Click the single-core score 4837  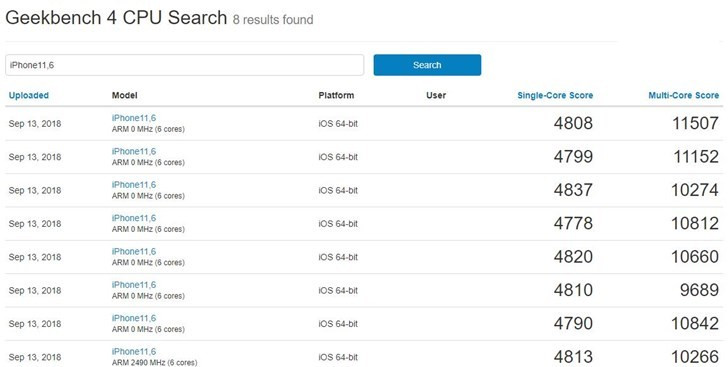[x=573, y=190]
